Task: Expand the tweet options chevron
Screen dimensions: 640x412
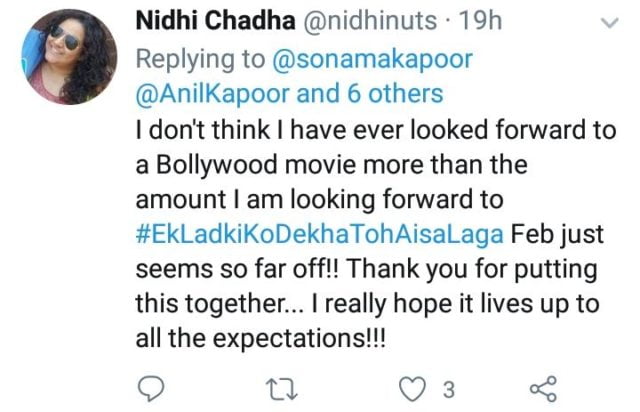Action: click(x=607, y=21)
